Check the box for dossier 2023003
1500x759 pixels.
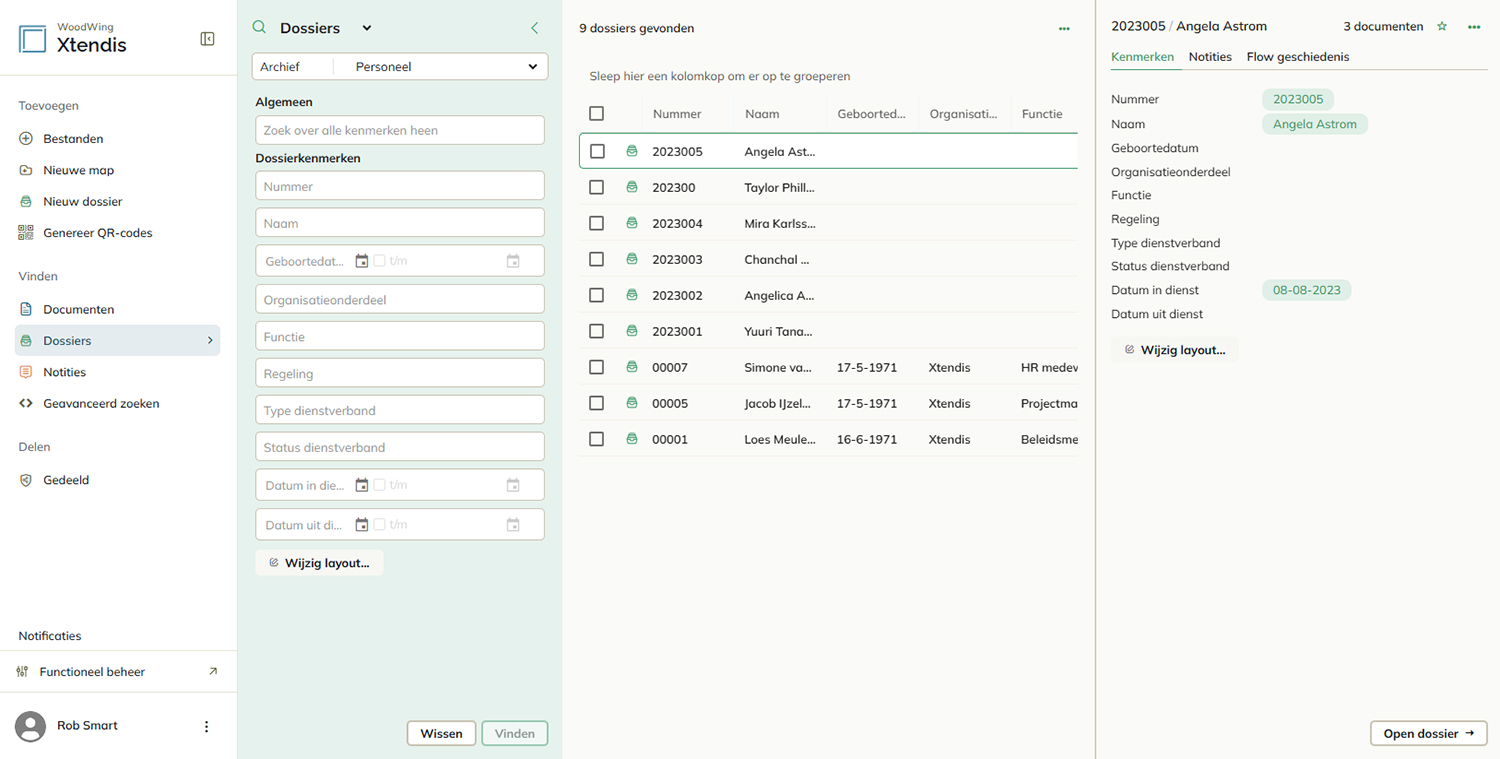pyautogui.click(x=597, y=259)
